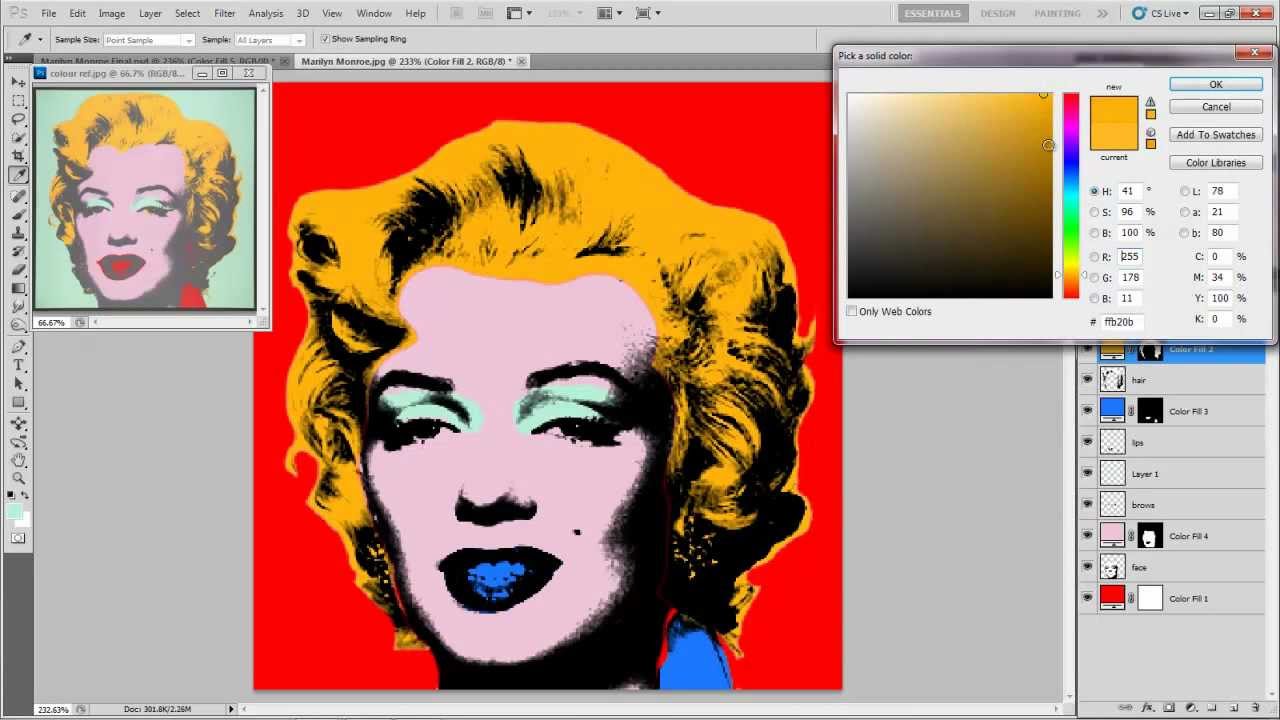This screenshot has width=1280, height=720.
Task: Open the Sample Size dropdown
Action: pos(149,40)
